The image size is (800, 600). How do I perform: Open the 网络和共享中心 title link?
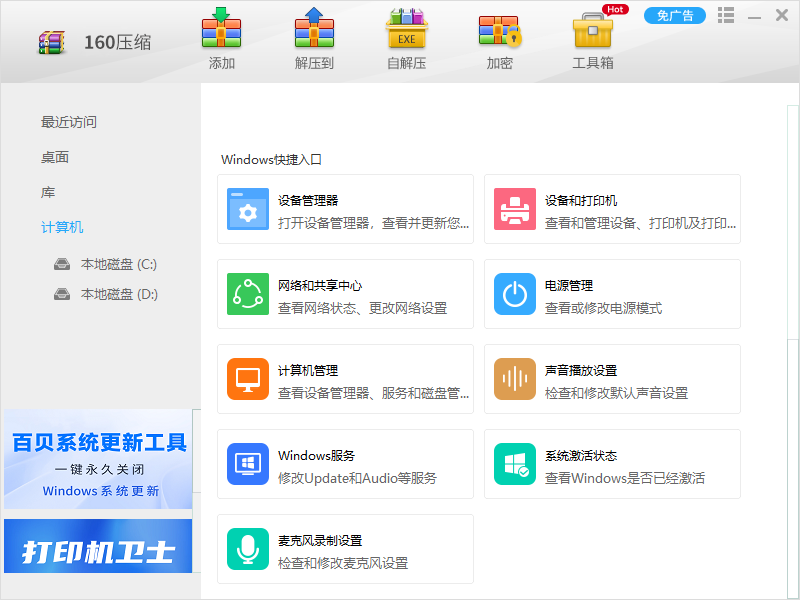[x=320, y=286]
